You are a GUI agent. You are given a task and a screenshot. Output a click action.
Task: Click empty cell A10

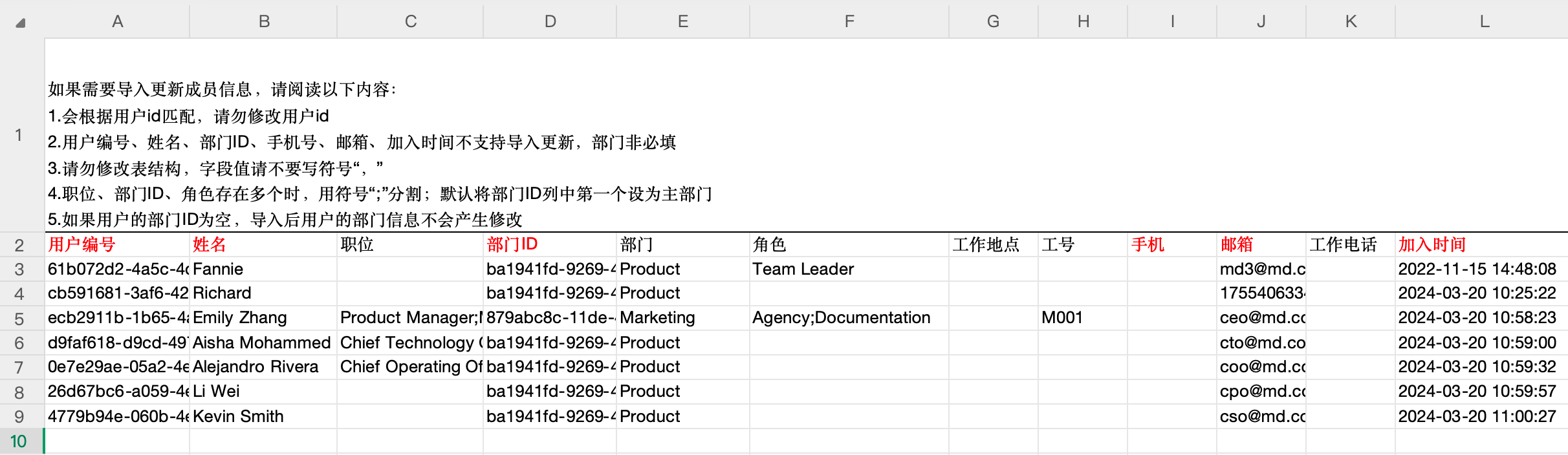click(x=117, y=441)
